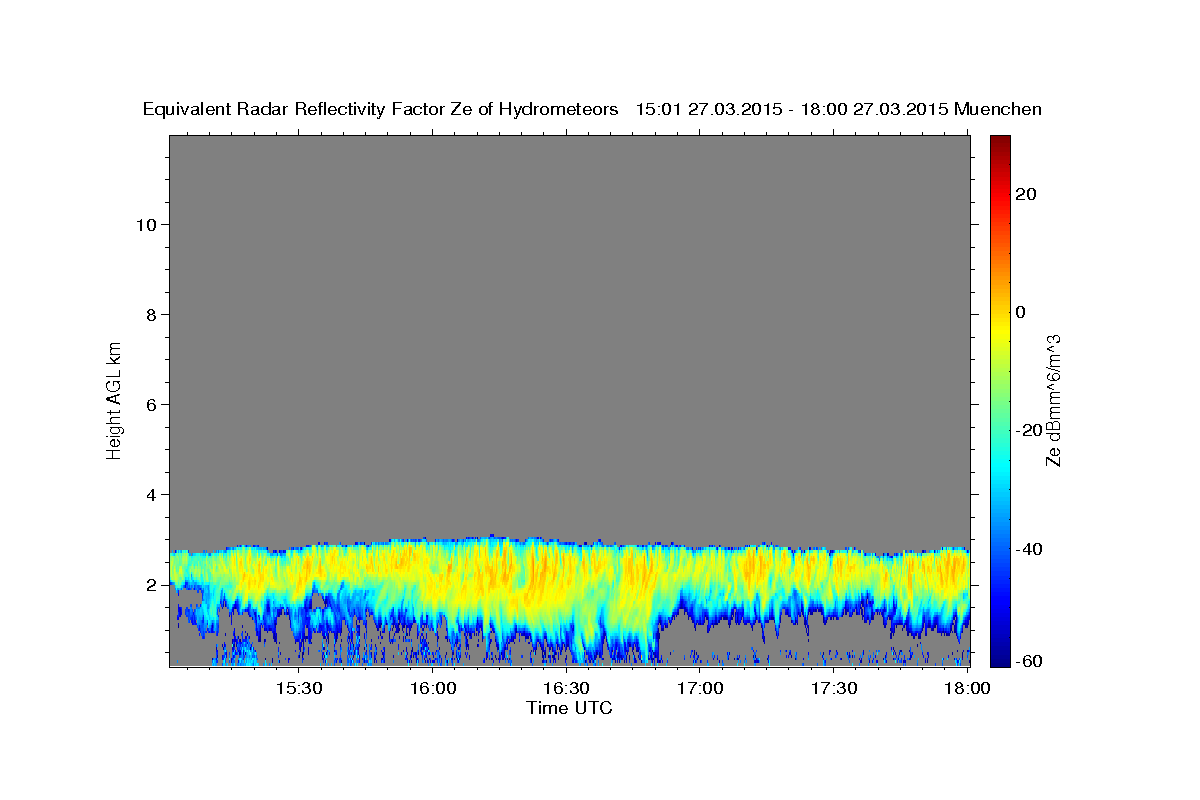The width and height of the screenshot is (1200, 800).
Task: Click the '16:00' time tick label
Action: (x=432, y=688)
